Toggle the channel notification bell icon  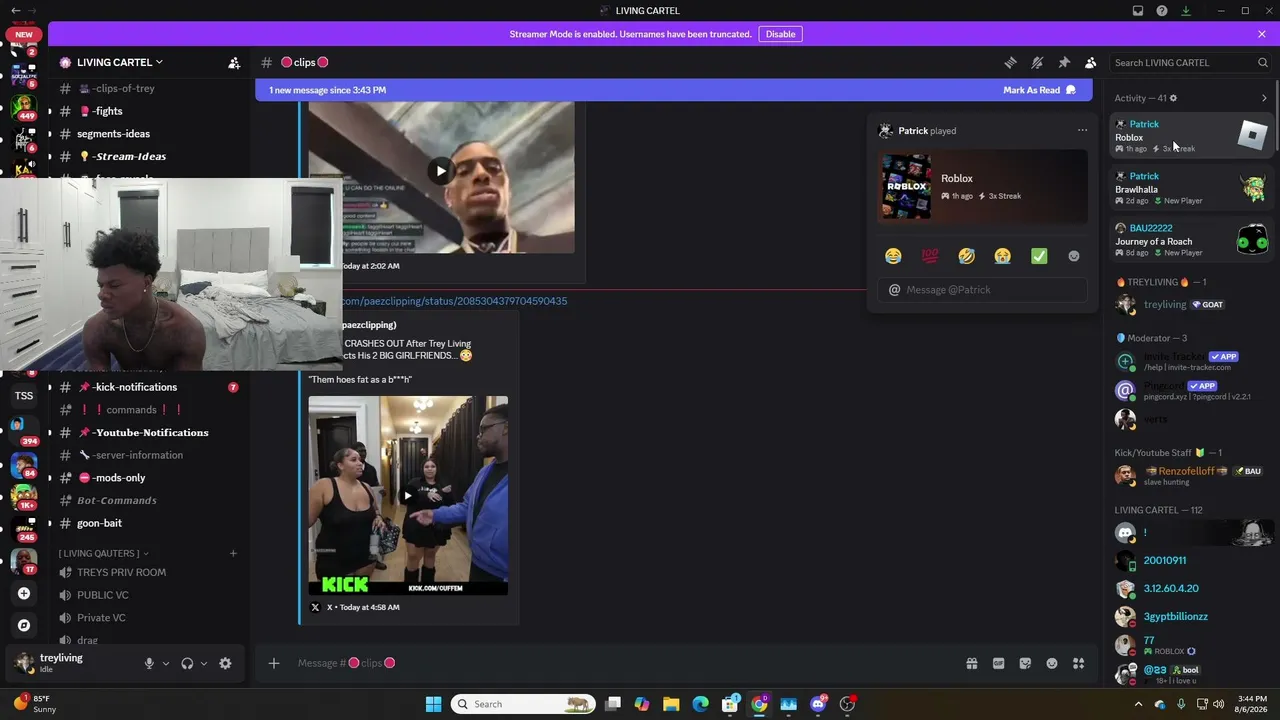pos(1037,62)
